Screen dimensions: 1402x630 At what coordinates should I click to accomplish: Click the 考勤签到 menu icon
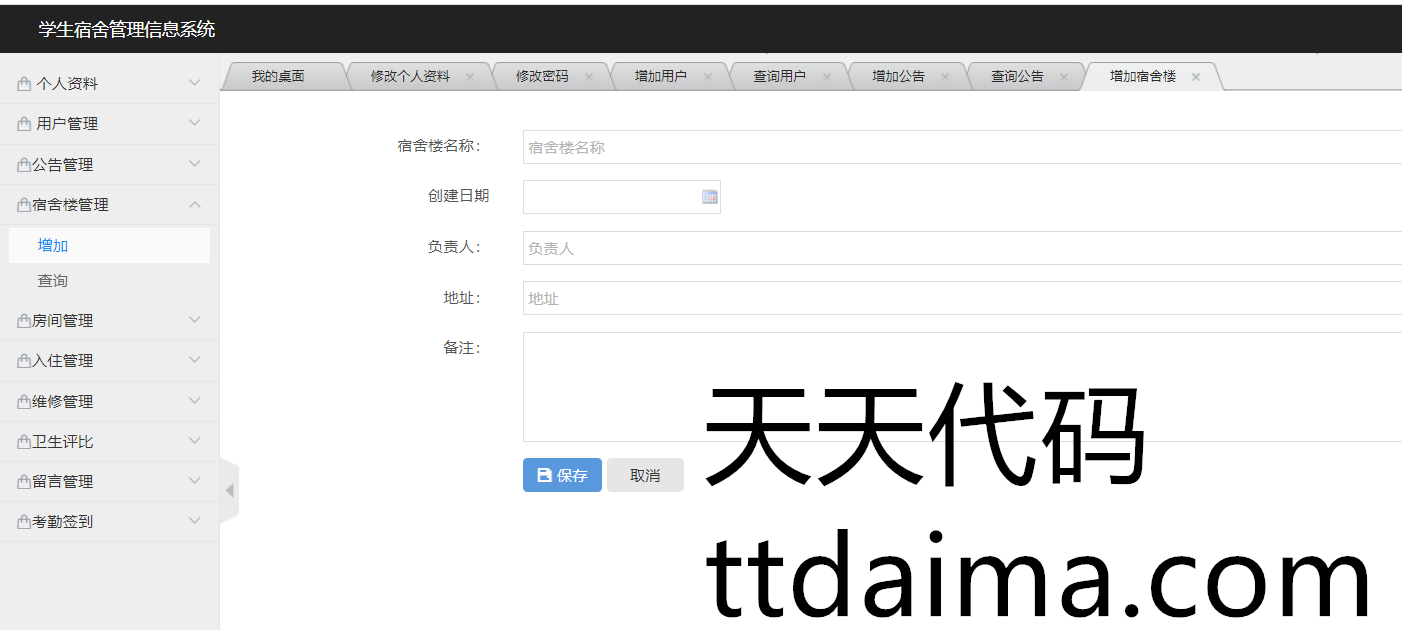click(x=24, y=522)
